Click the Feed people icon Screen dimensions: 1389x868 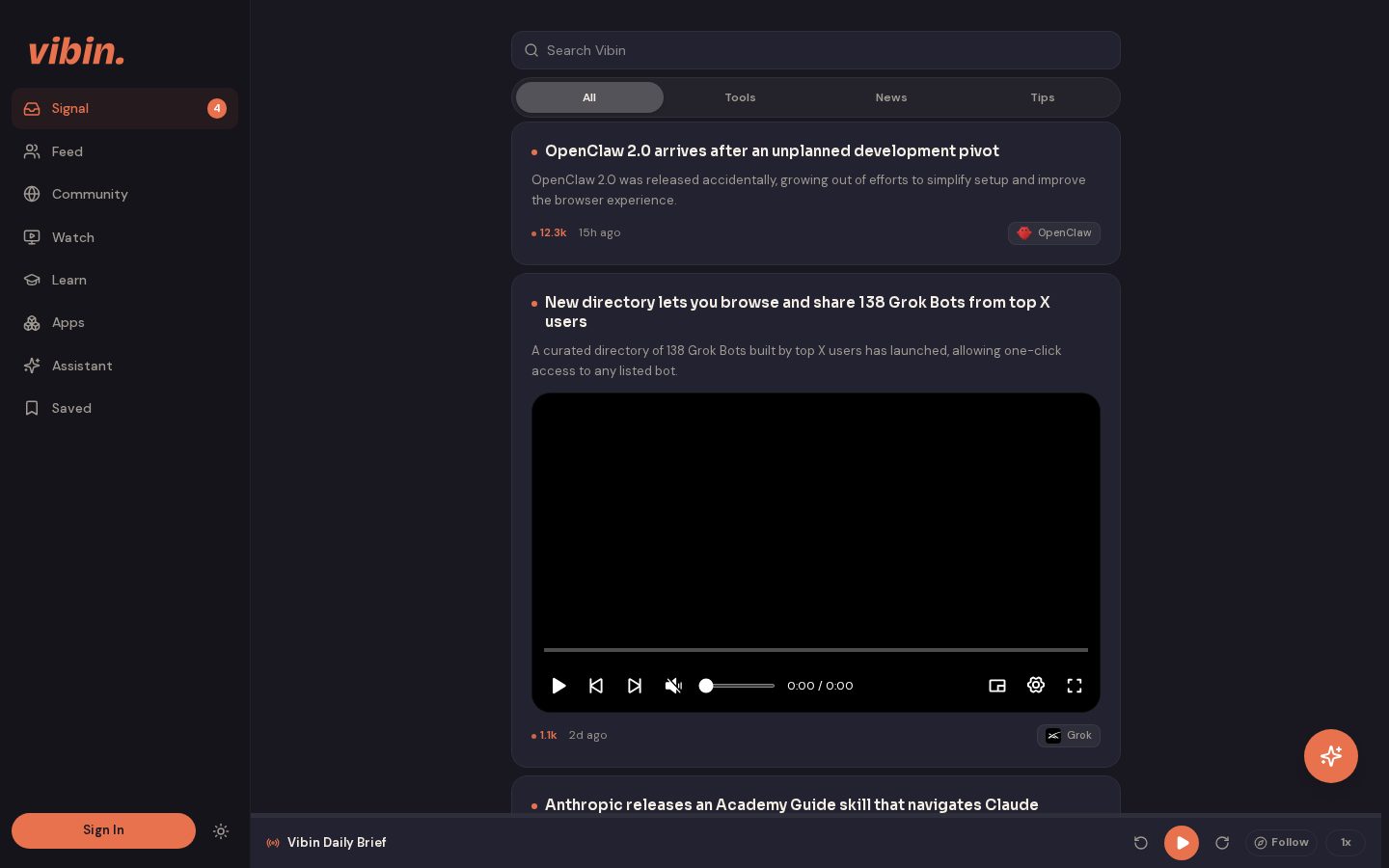pos(32,151)
